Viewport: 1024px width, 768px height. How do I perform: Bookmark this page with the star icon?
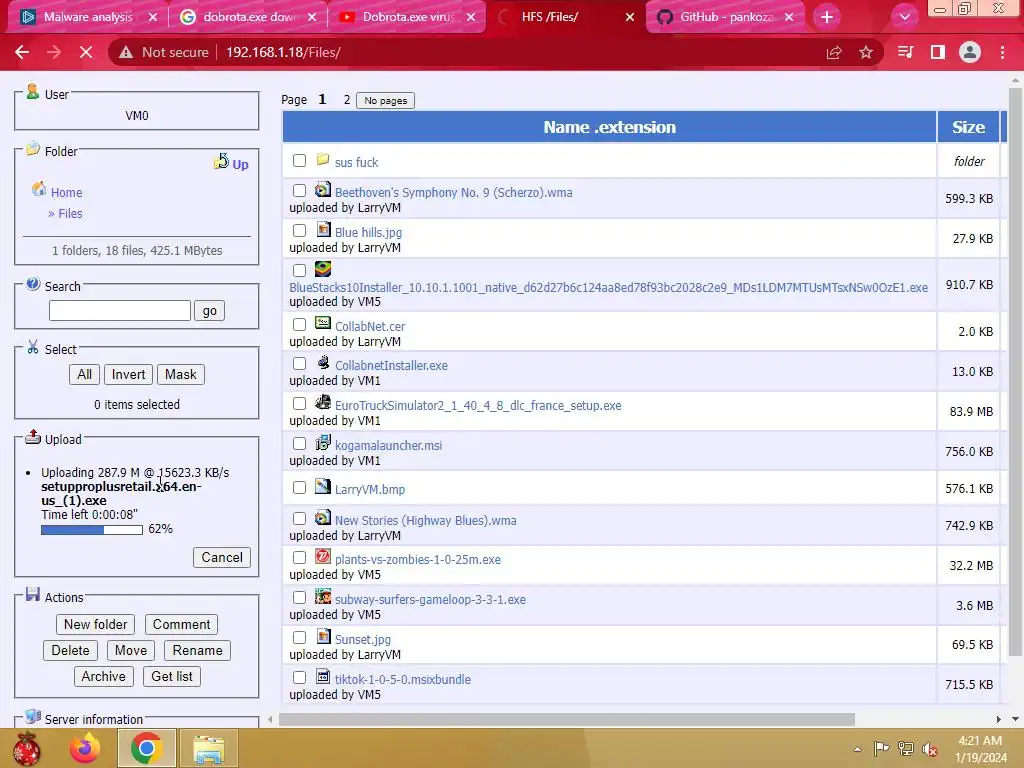point(866,52)
